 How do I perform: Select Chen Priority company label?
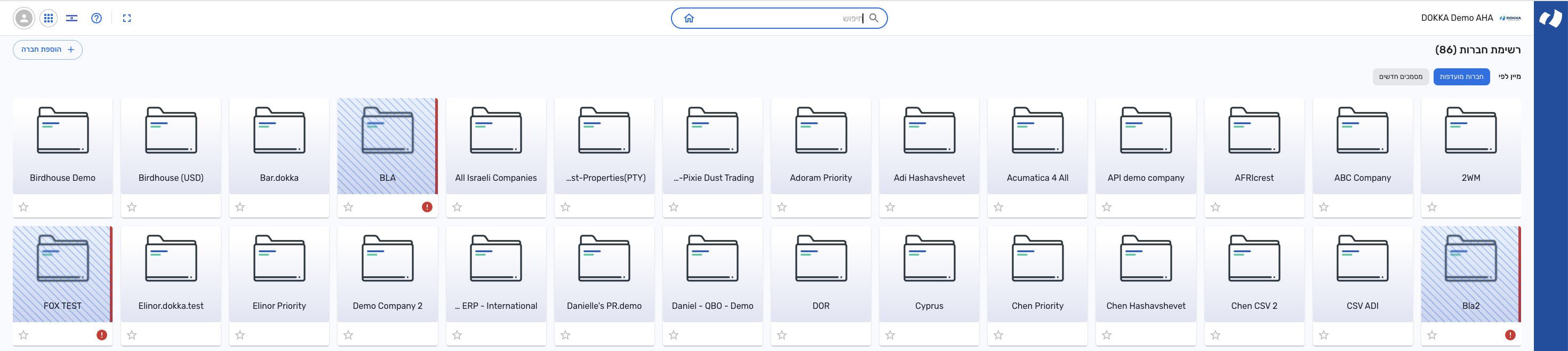pos(1038,306)
